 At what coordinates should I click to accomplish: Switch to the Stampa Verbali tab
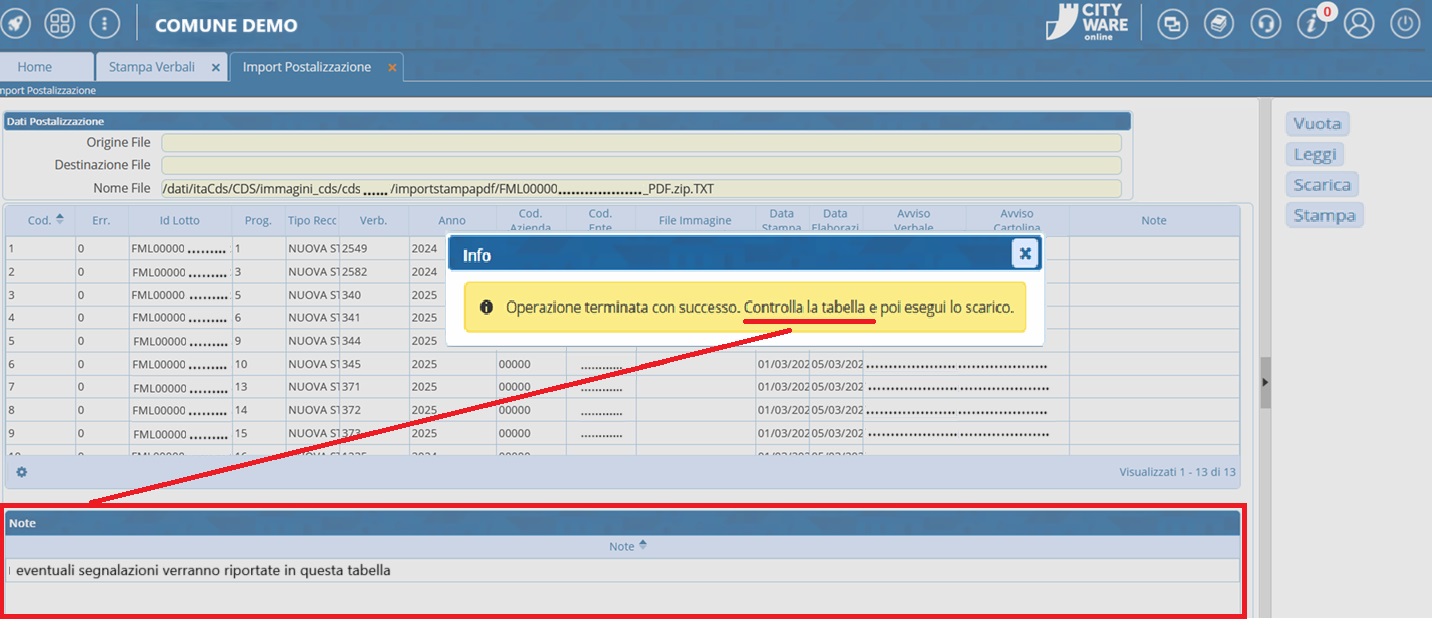click(x=152, y=67)
